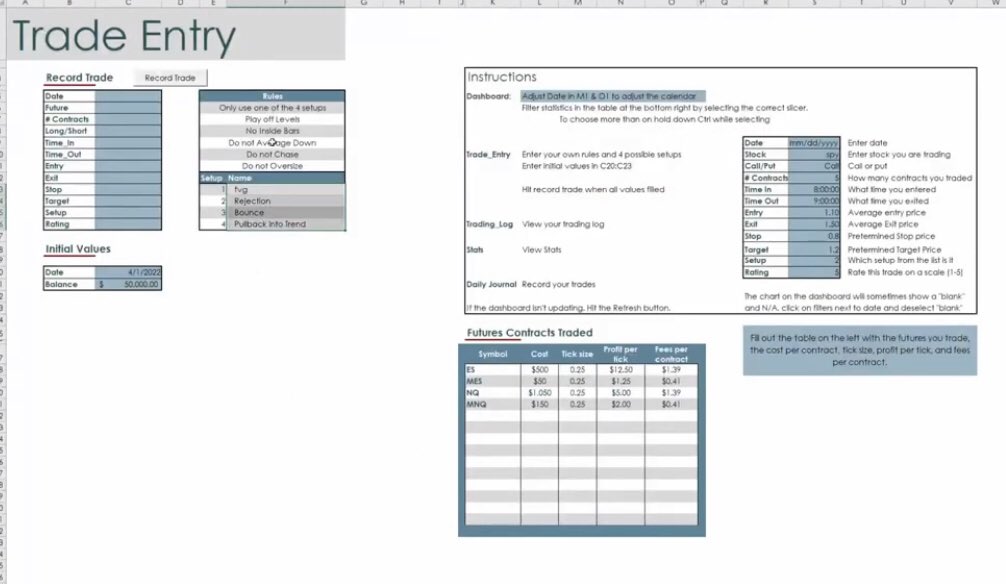Click 'Which setup from the list is it' text

(900, 261)
